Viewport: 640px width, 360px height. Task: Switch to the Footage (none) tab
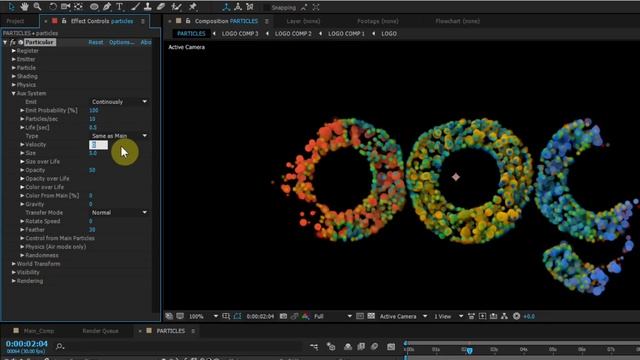click(x=378, y=21)
